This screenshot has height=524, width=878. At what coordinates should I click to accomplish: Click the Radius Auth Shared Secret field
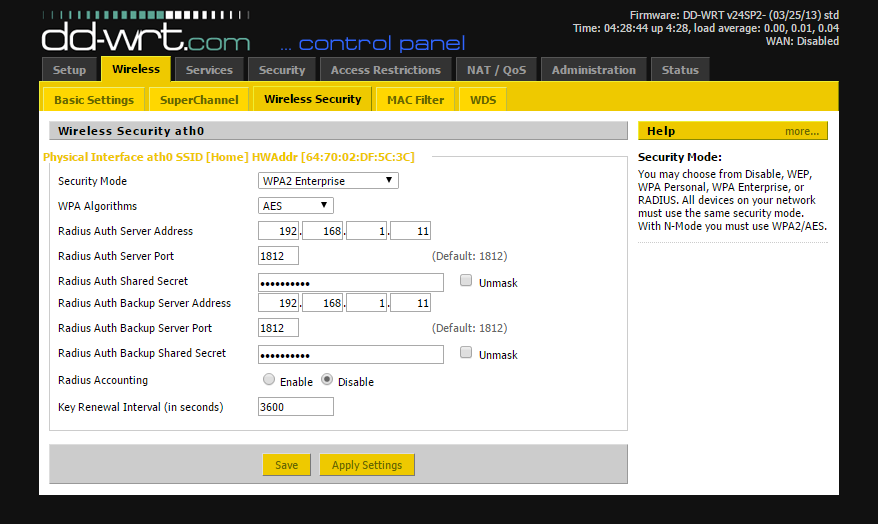point(350,282)
